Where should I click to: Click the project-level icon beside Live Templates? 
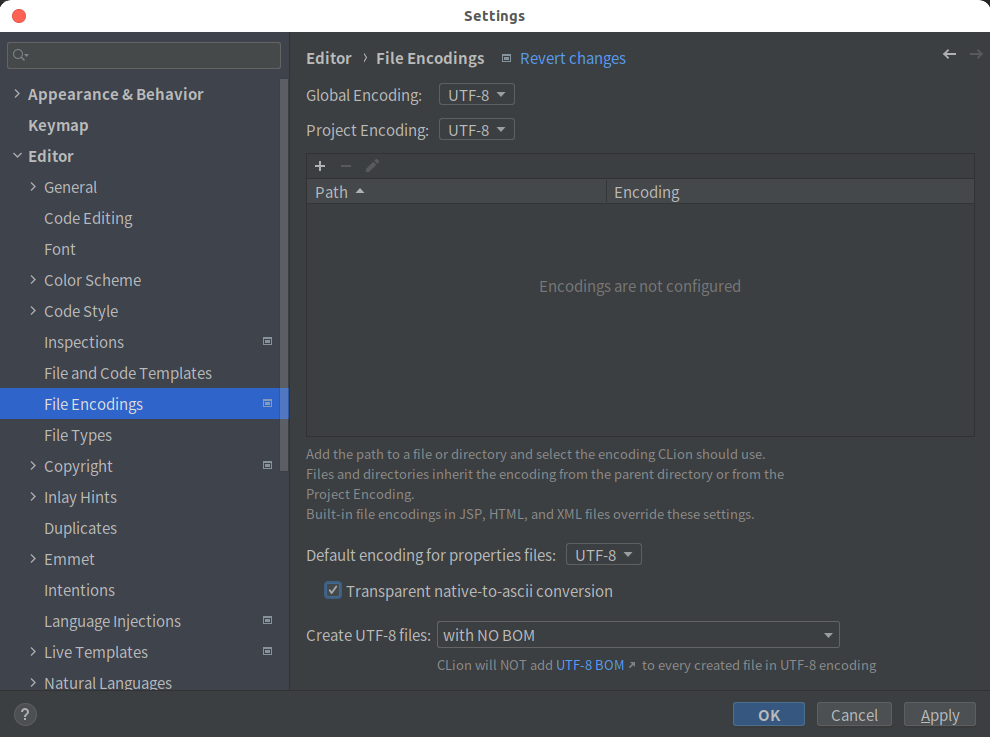267,651
